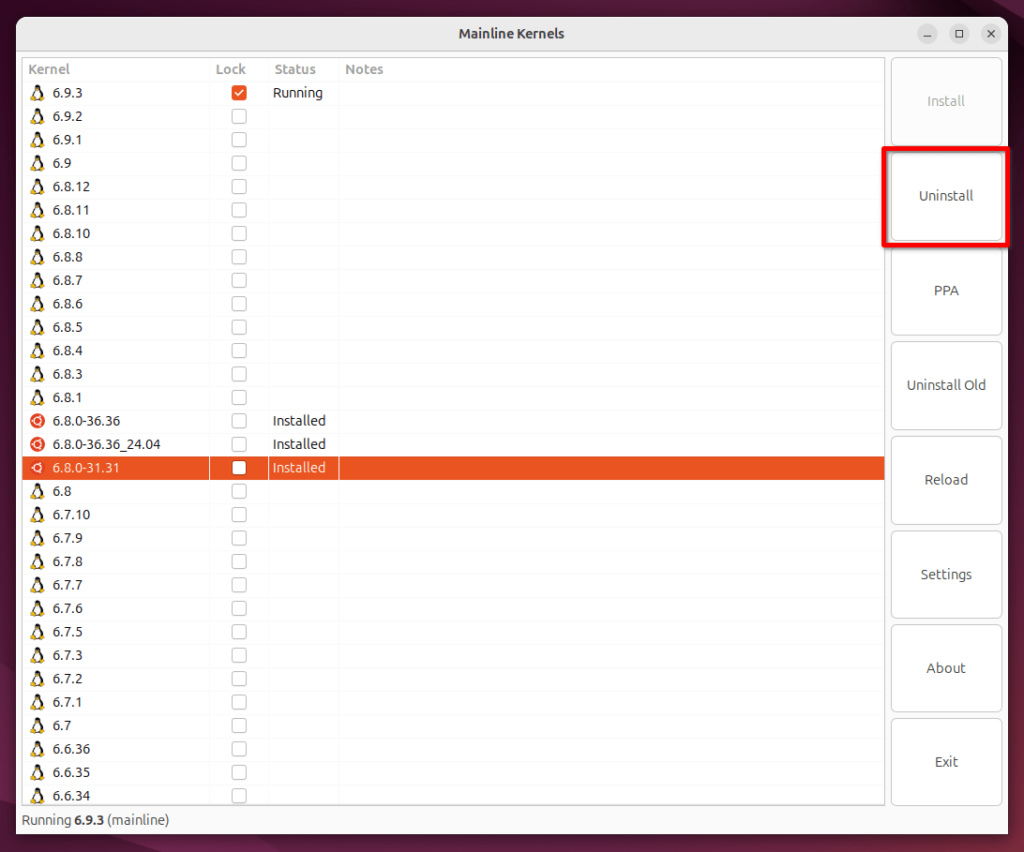Open Settings from the side buttons
The width and height of the screenshot is (1024, 852).
(x=946, y=575)
